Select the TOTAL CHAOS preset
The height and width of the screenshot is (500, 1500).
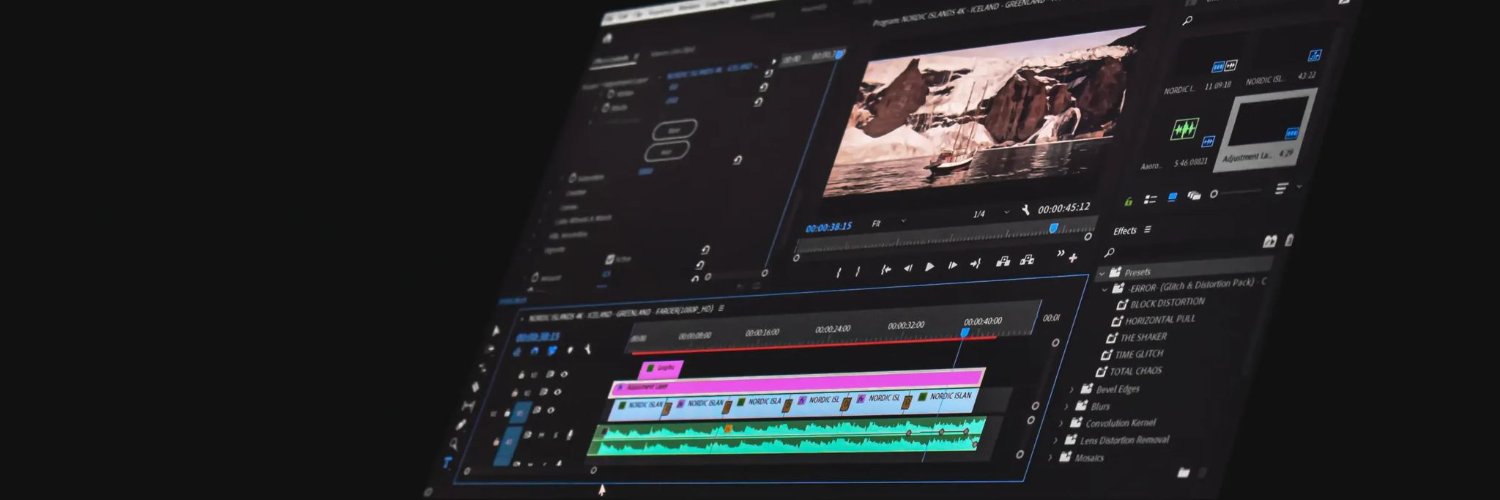click(1135, 371)
